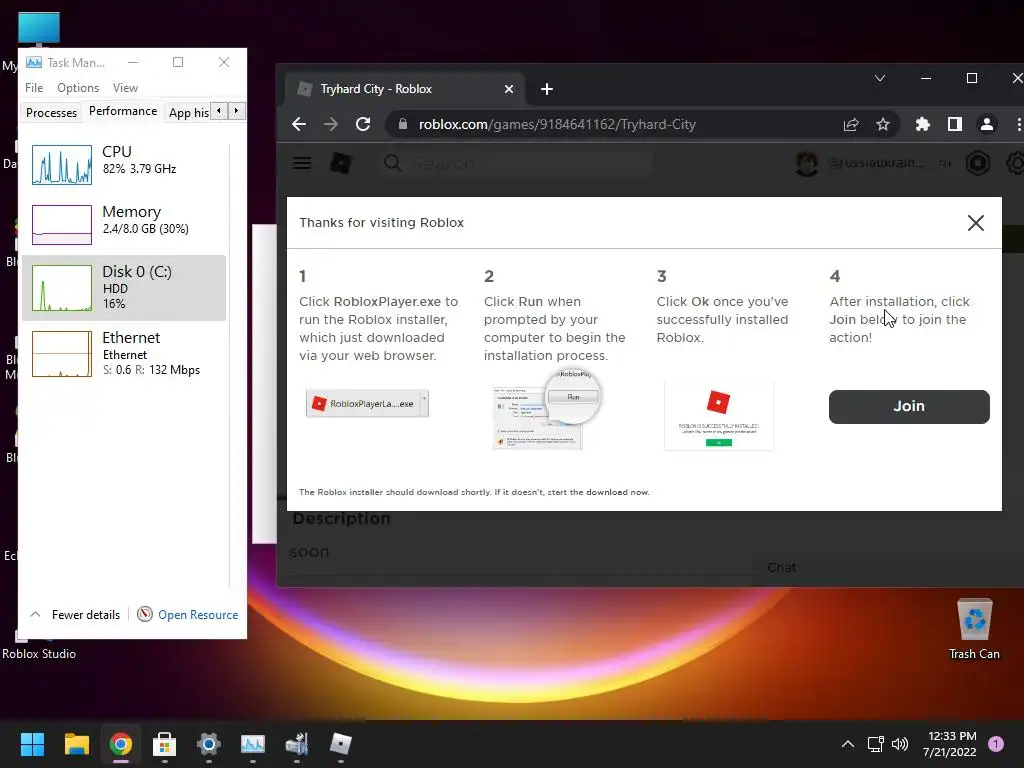This screenshot has width=1024, height=768.
Task: Click the network tray icon
Action: 875,744
